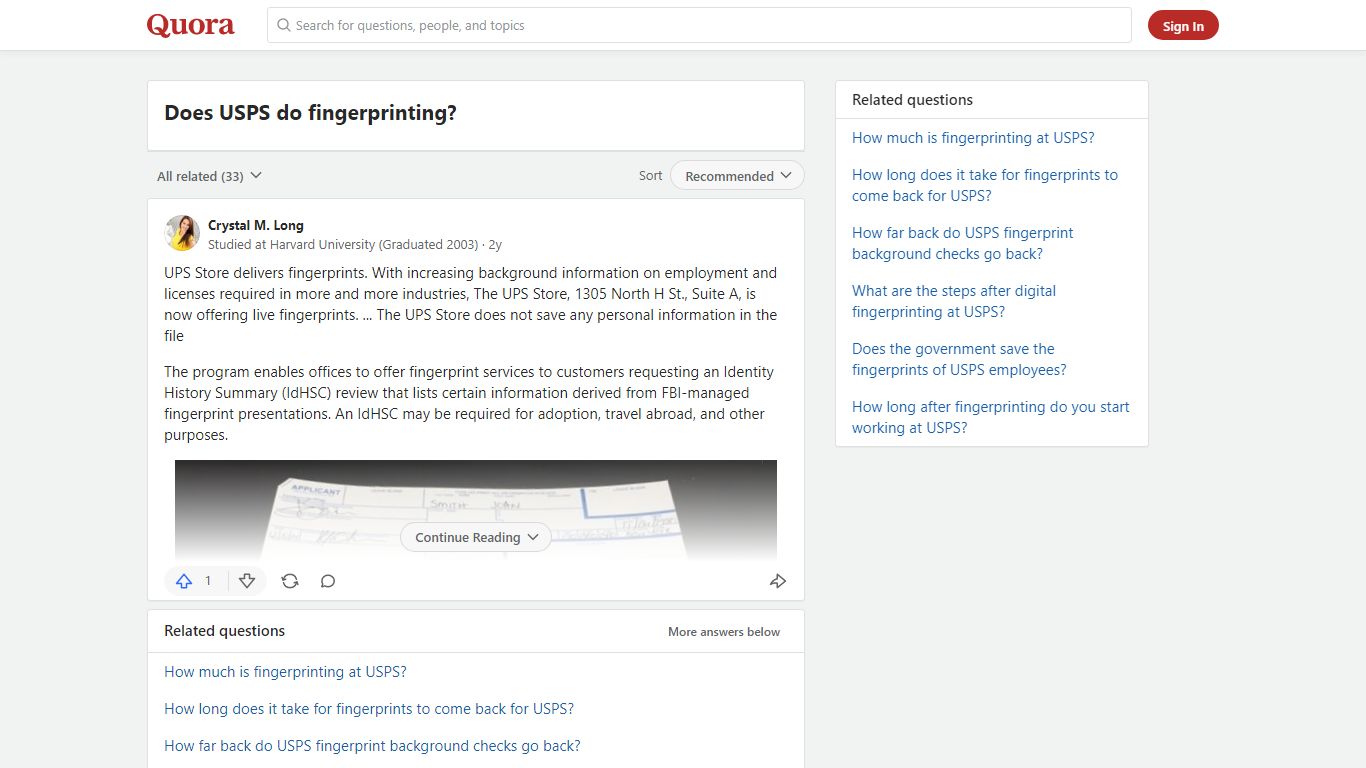
Task: Sidebar: How far back background checks go
Action: [x=963, y=243]
